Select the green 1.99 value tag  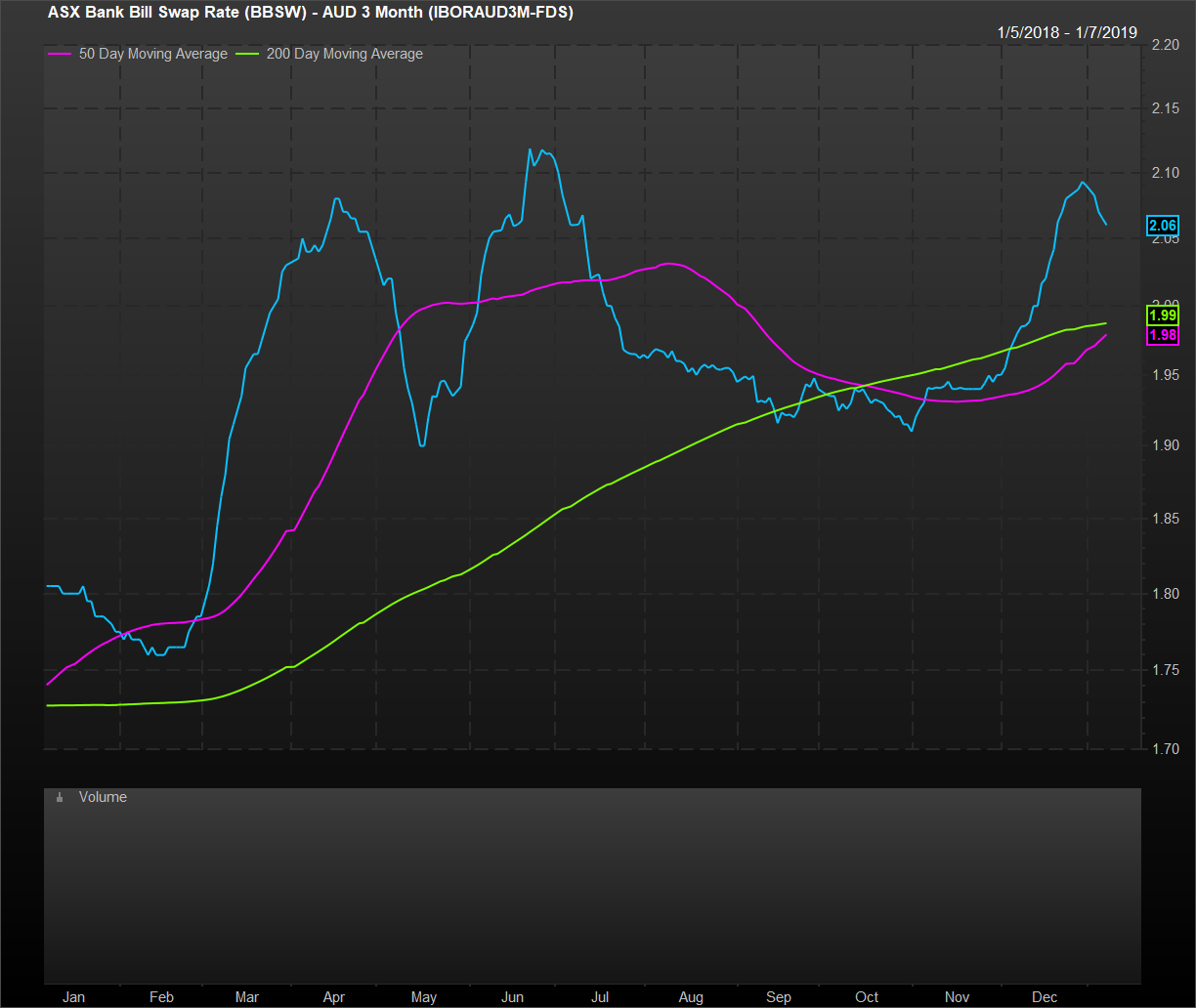click(x=1163, y=315)
